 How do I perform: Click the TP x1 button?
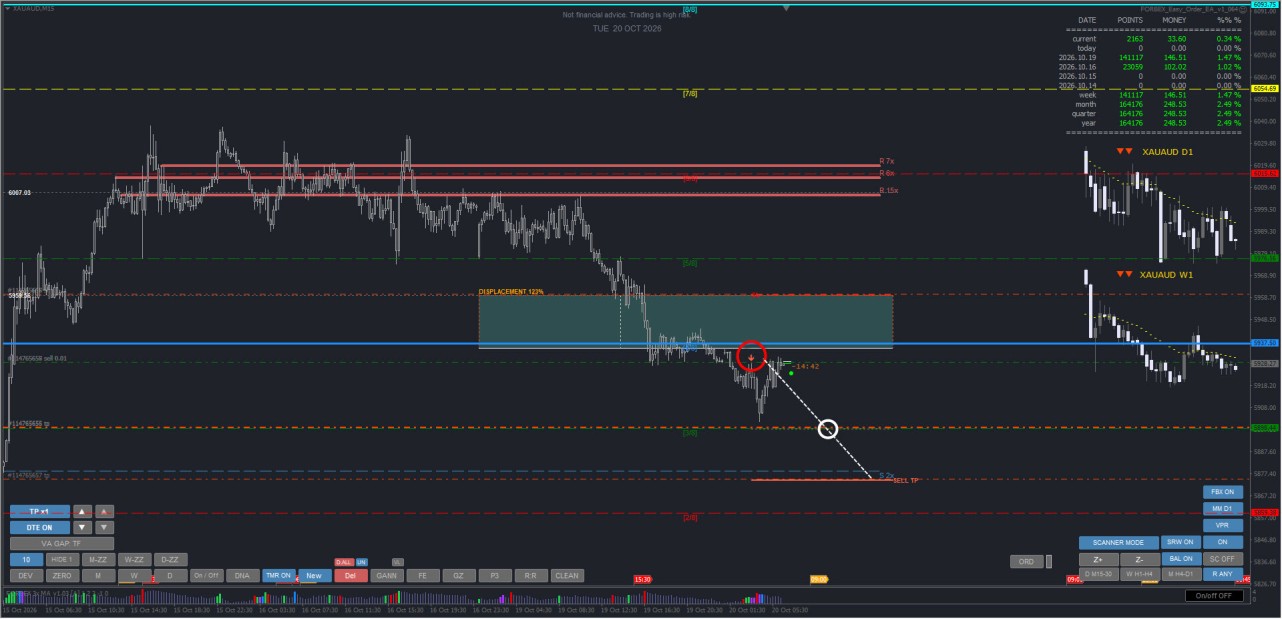point(40,511)
